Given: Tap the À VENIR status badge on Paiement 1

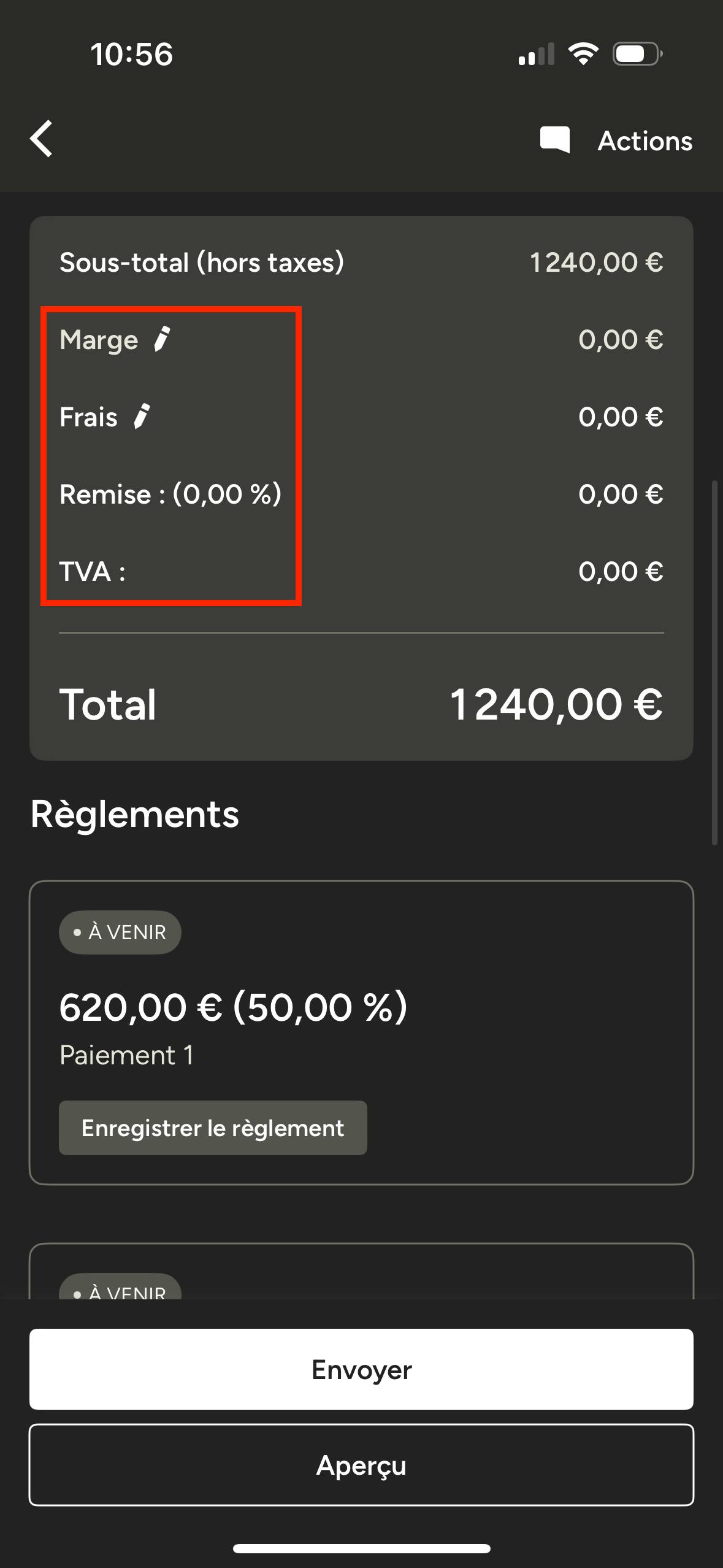Looking at the screenshot, I should pos(120,932).
